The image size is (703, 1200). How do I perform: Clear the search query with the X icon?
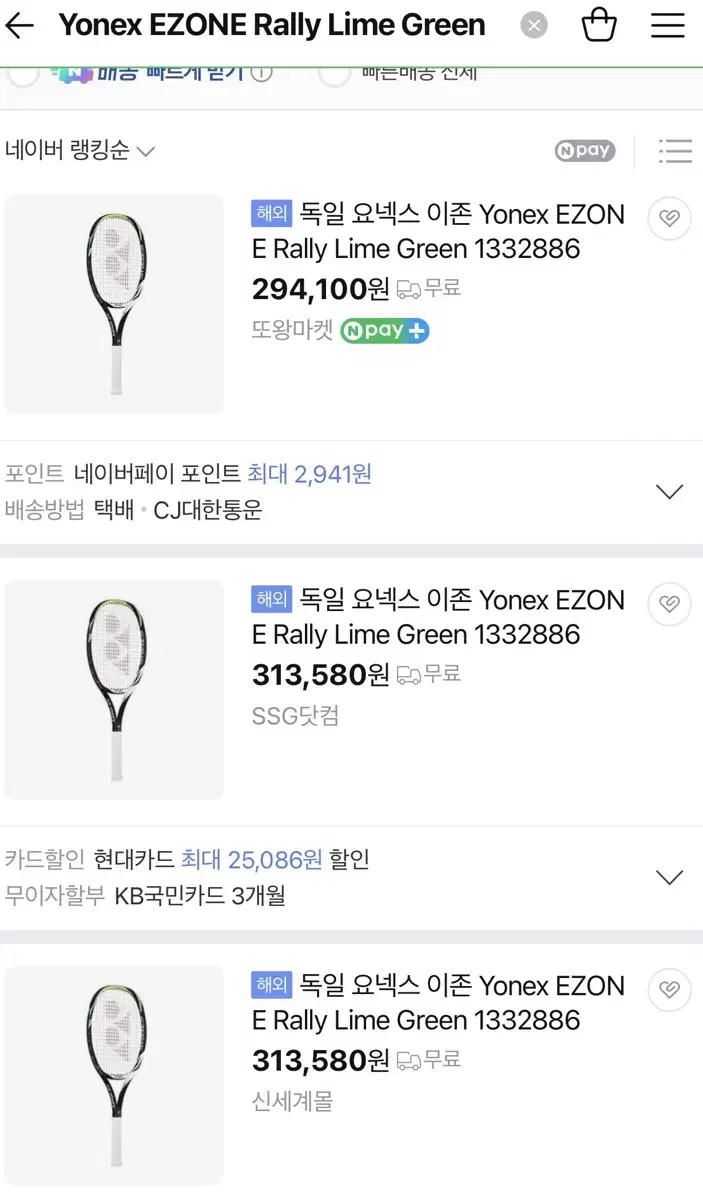(x=534, y=26)
